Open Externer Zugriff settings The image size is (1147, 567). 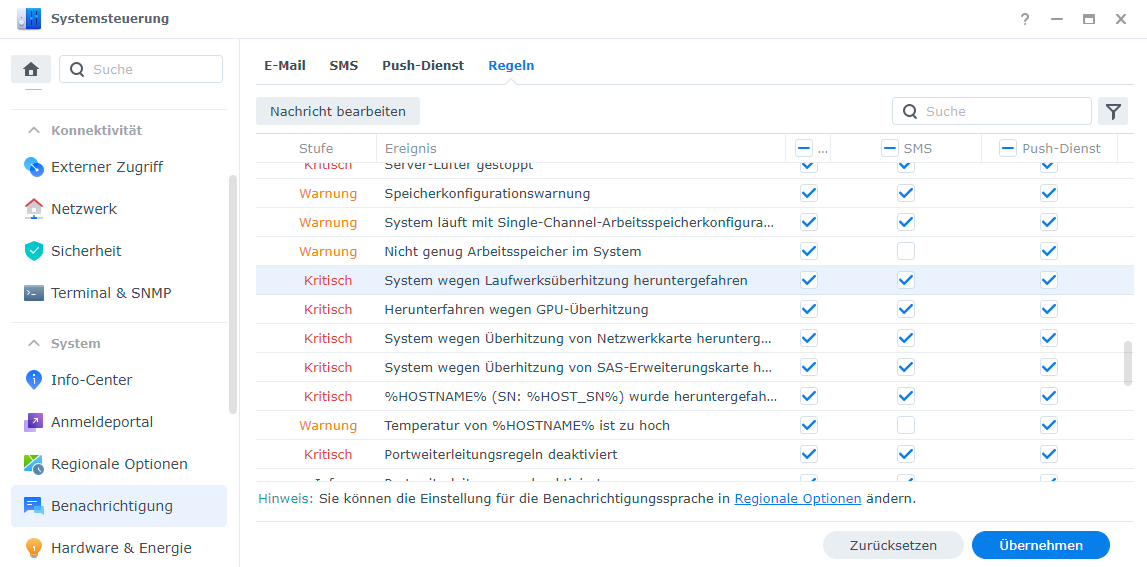point(106,167)
